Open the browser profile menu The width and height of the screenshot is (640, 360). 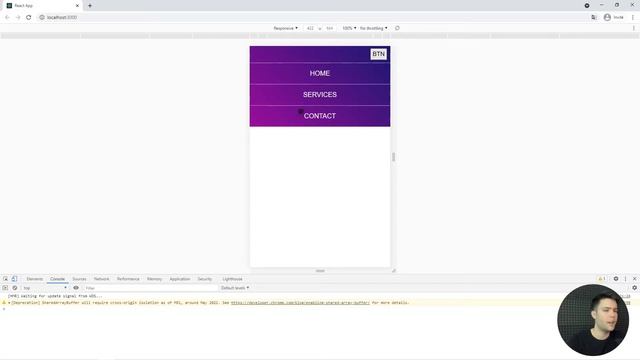click(613, 17)
